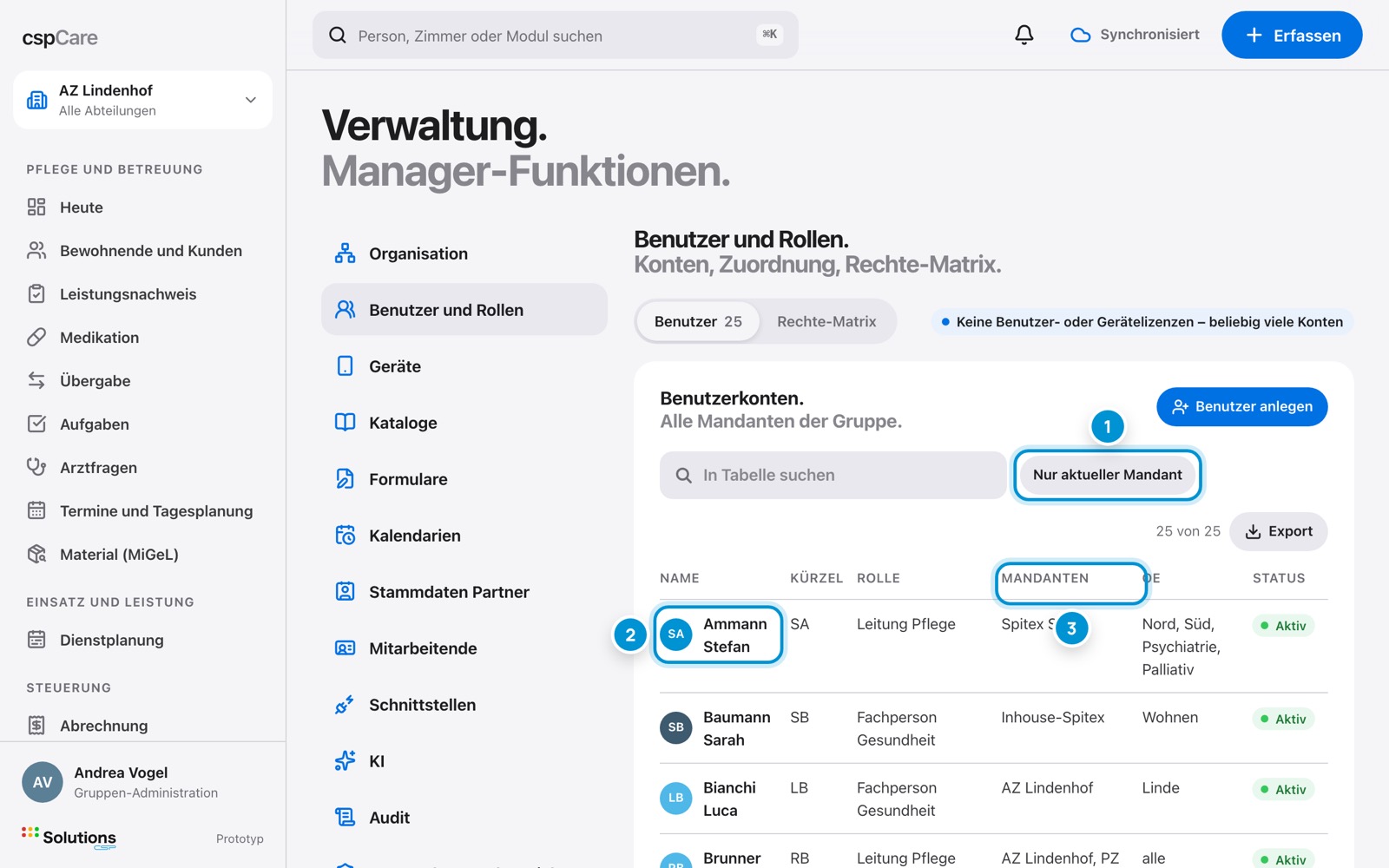The height and width of the screenshot is (868, 1389).
Task: Click the Aktiv status of Baumann Sarah
Action: (1283, 719)
